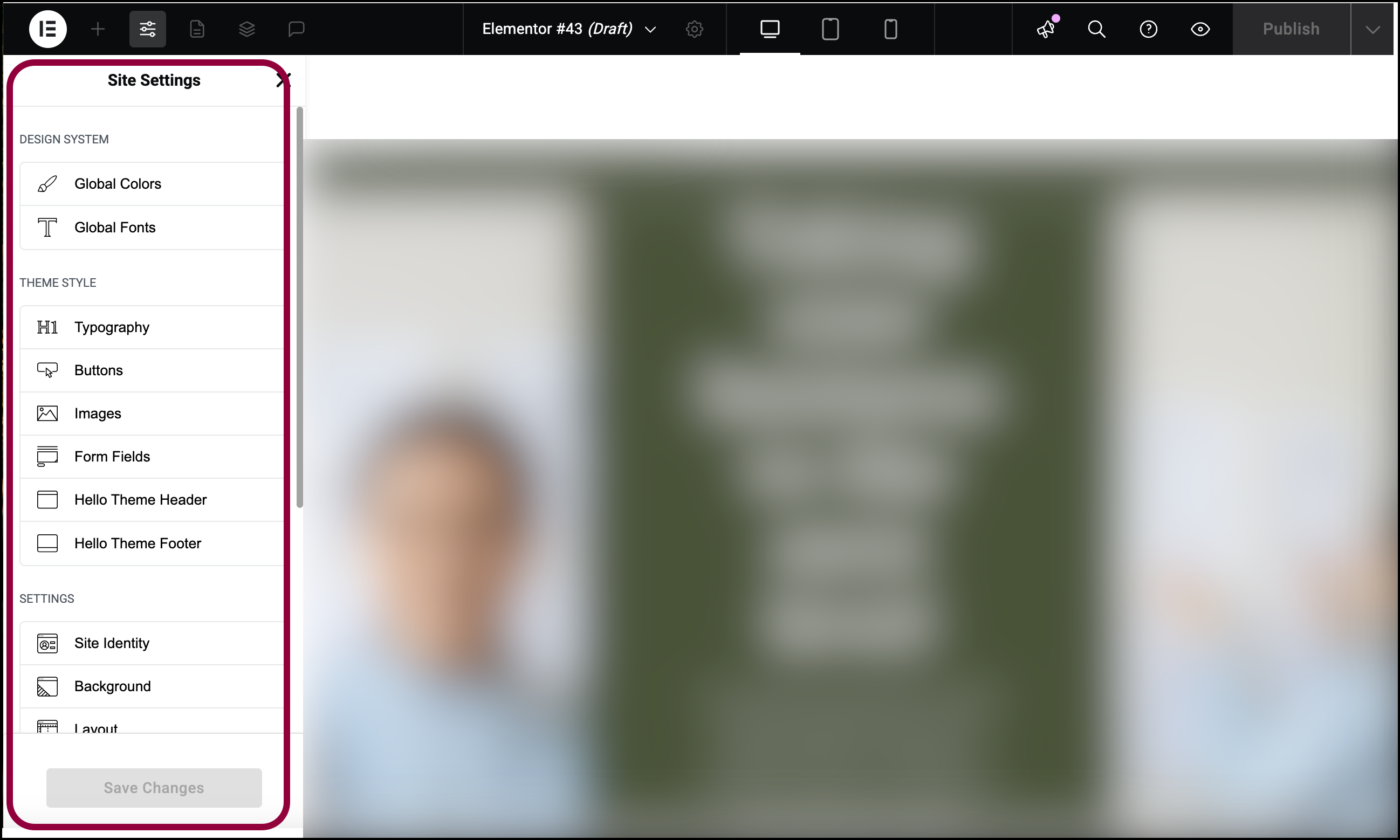1400x840 pixels.
Task: Click the Background settings icon
Action: coord(46,686)
